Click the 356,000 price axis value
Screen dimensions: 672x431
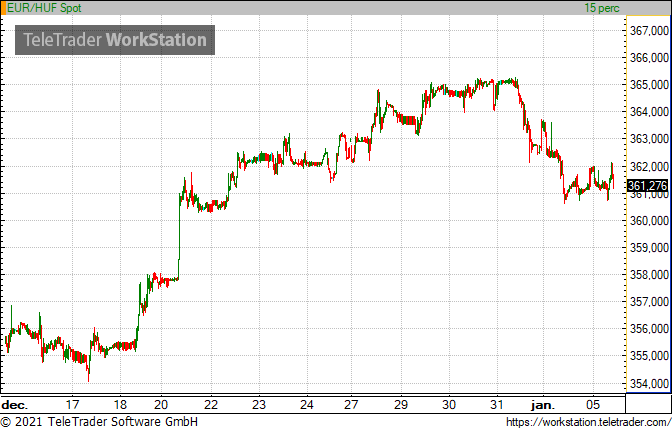tap(649, 329)
